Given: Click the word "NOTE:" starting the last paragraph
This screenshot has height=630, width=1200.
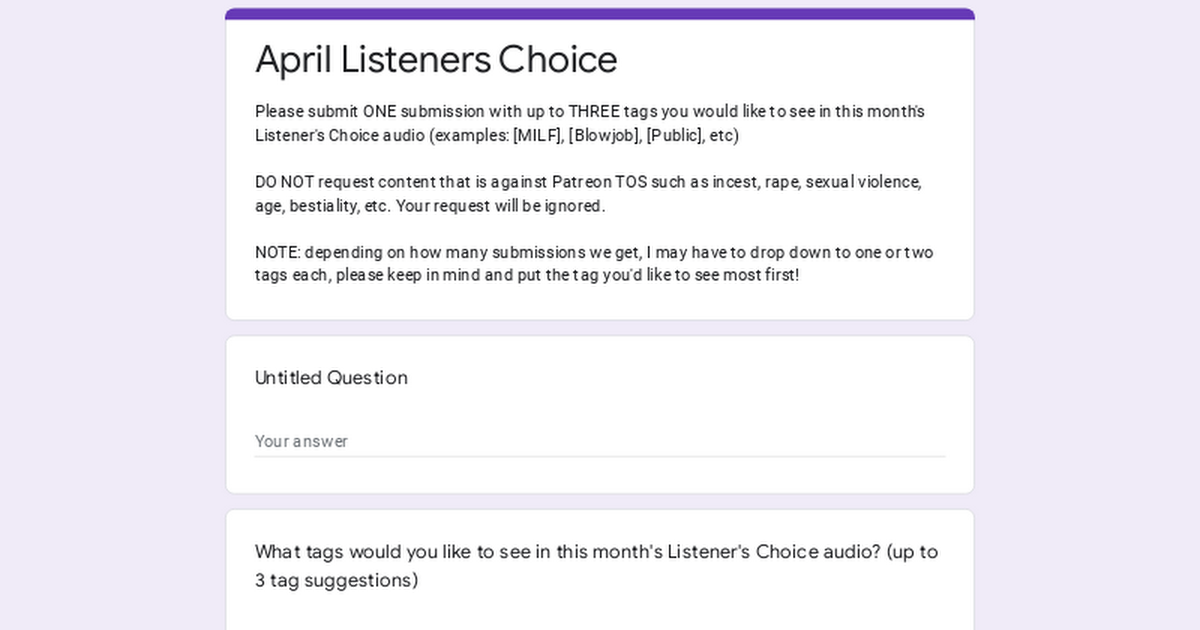Looking at the screenshot, I should coord(278,252).
